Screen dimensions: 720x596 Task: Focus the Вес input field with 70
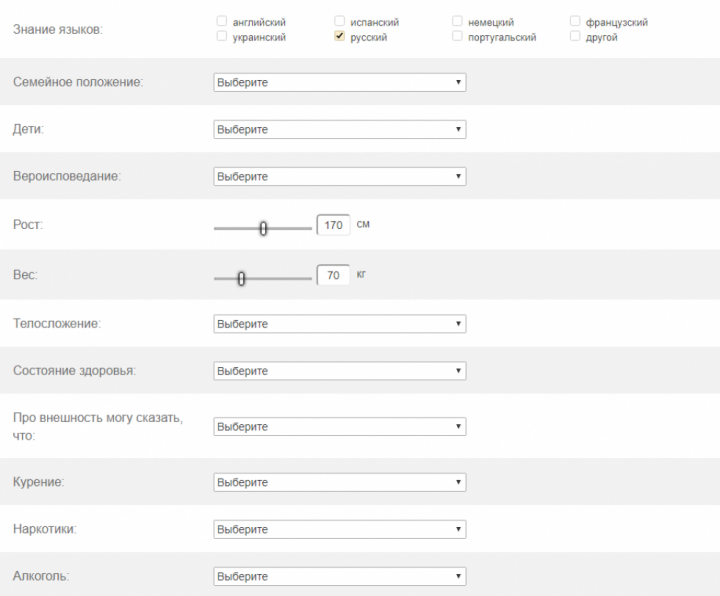333,275
